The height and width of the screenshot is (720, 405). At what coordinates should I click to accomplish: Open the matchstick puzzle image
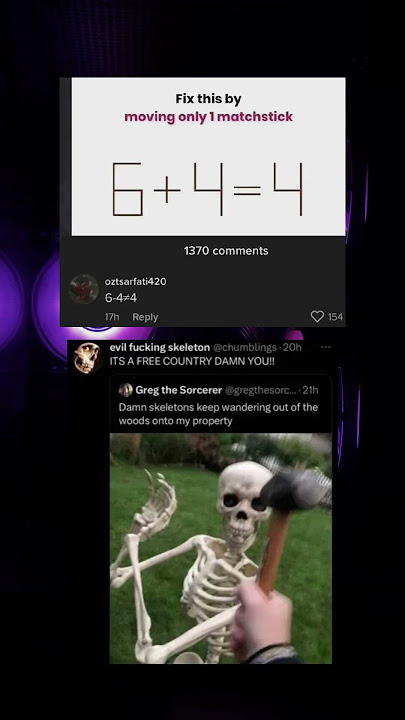[208, 157]
